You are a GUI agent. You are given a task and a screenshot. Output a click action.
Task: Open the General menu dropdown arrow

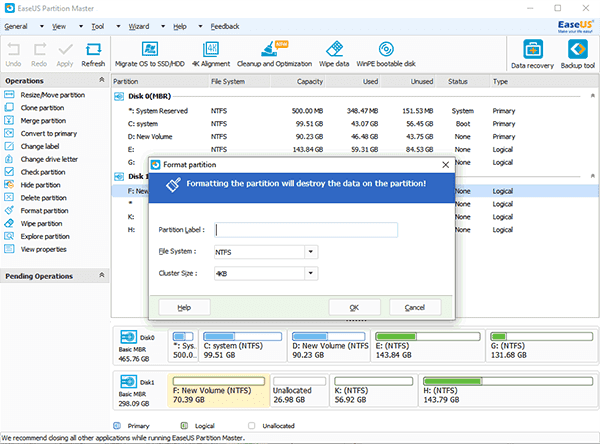(42, 26)
